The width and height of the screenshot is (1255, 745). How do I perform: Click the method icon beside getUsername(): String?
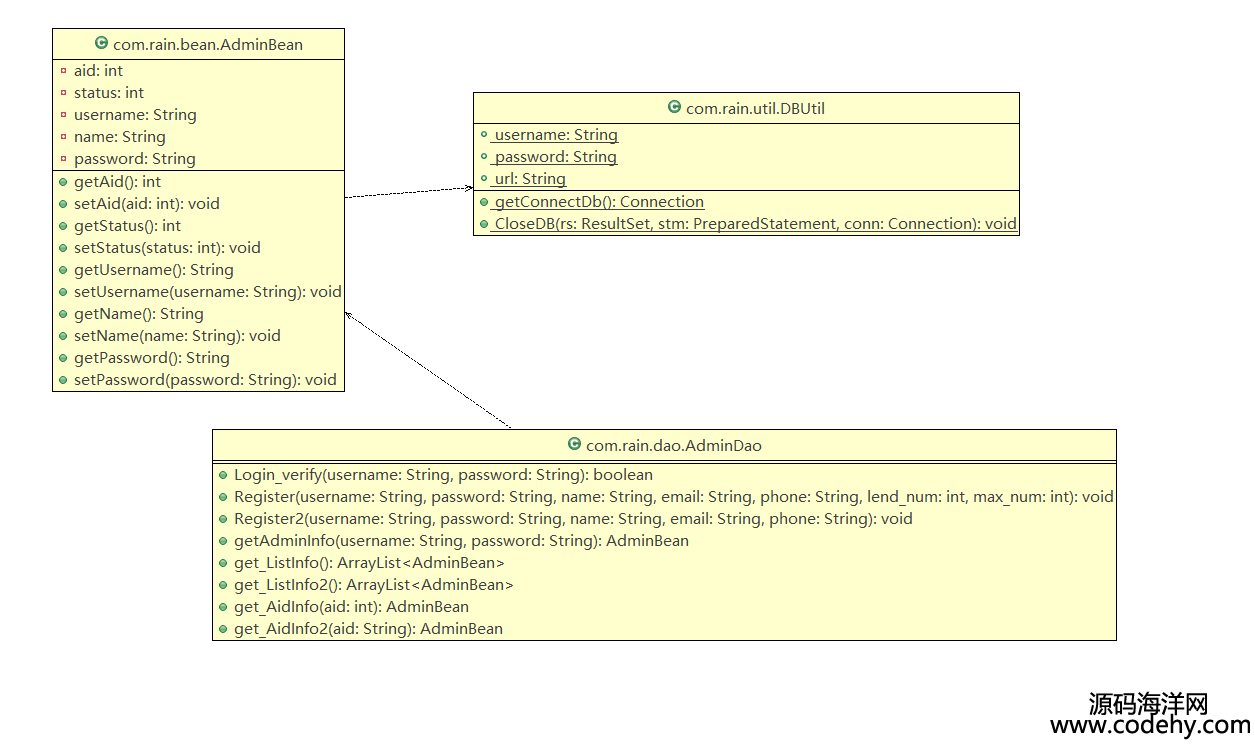[x=63, y=270]
